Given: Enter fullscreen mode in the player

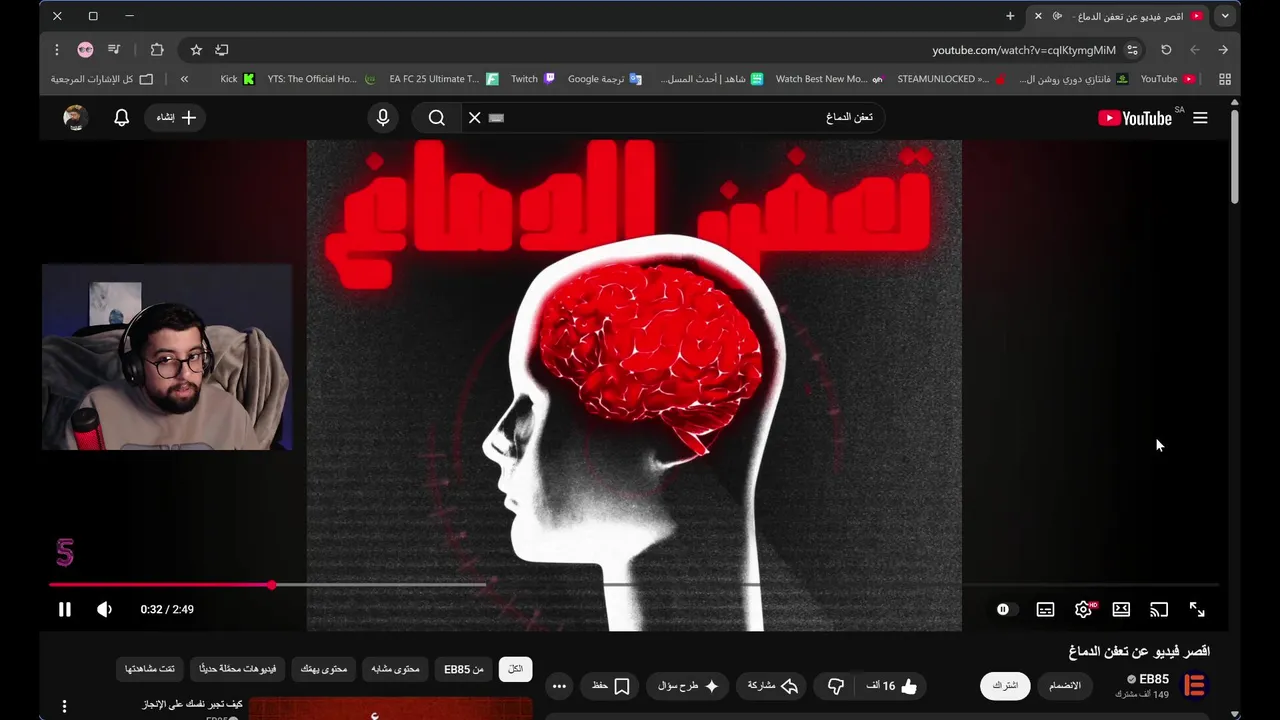Looking at the screenshot, I should pyautogui.click(x=1197, y=609).
